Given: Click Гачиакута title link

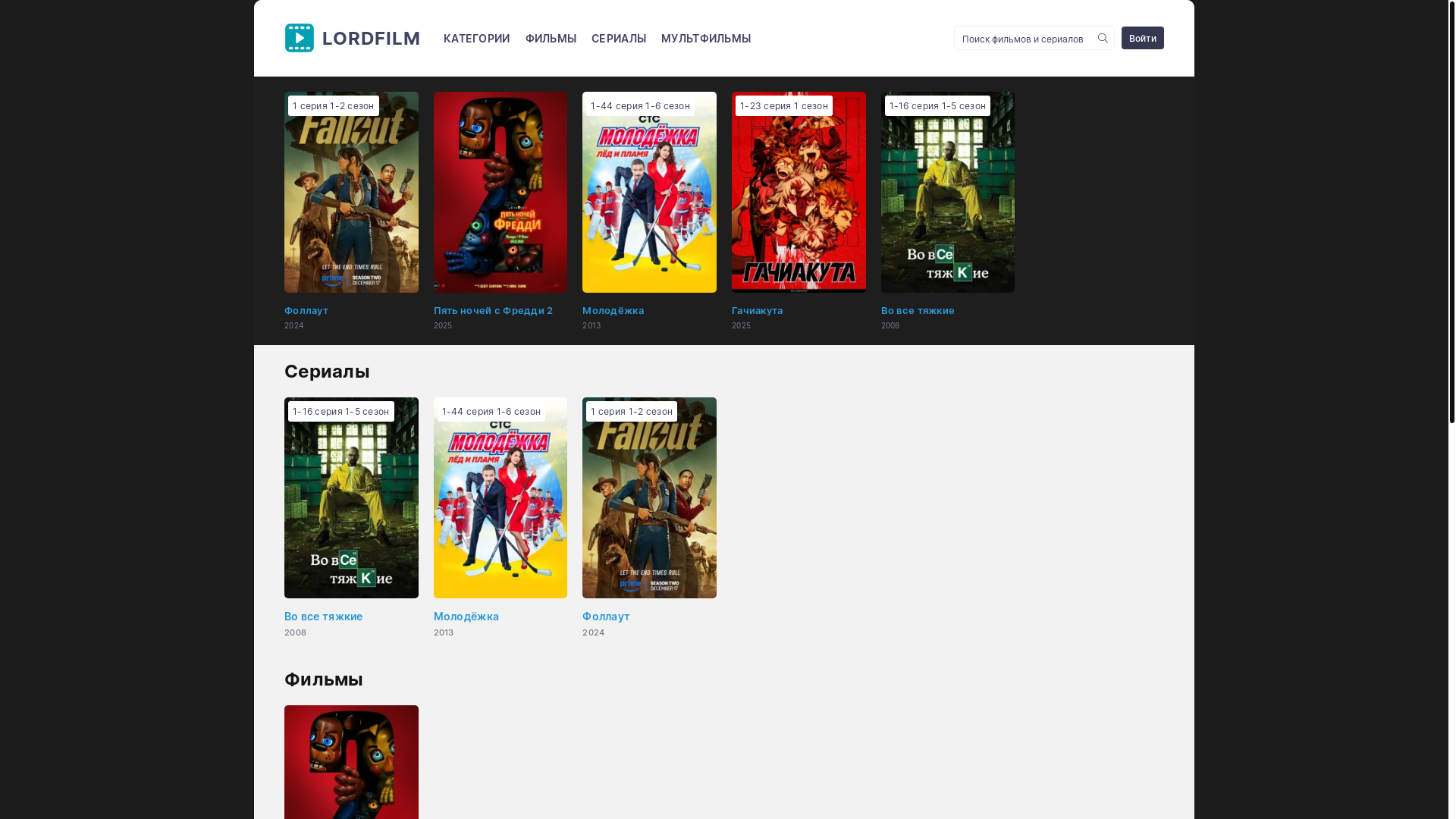Looking at the screenshot, I should (757, 310).
